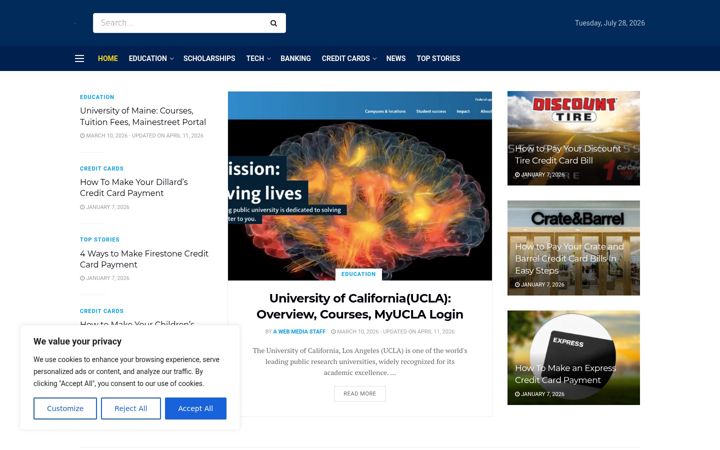
Task: Click the Discount Tire logo image
Action: point(574,110)
